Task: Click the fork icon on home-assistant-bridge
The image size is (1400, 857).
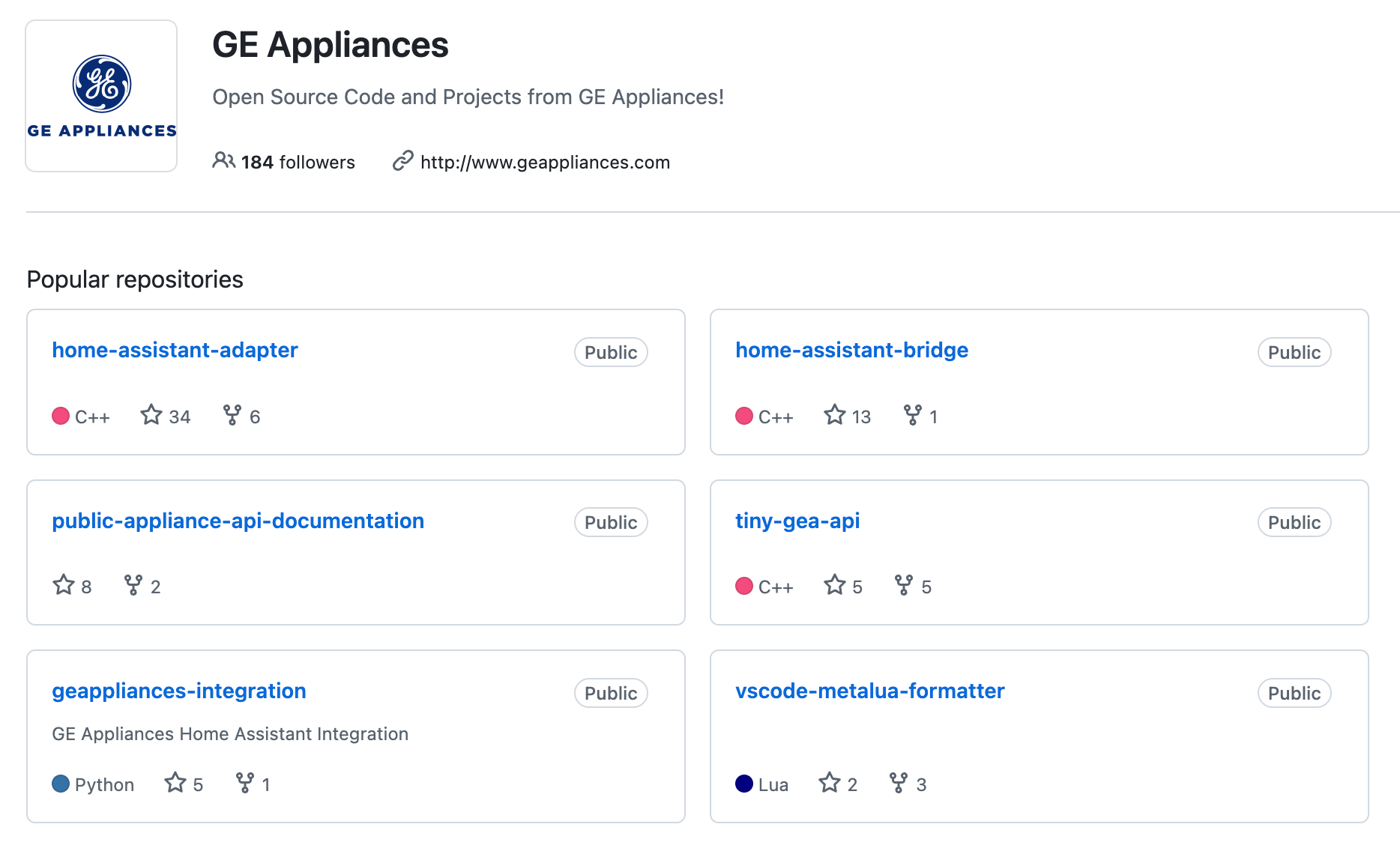Action: point(913,415)
